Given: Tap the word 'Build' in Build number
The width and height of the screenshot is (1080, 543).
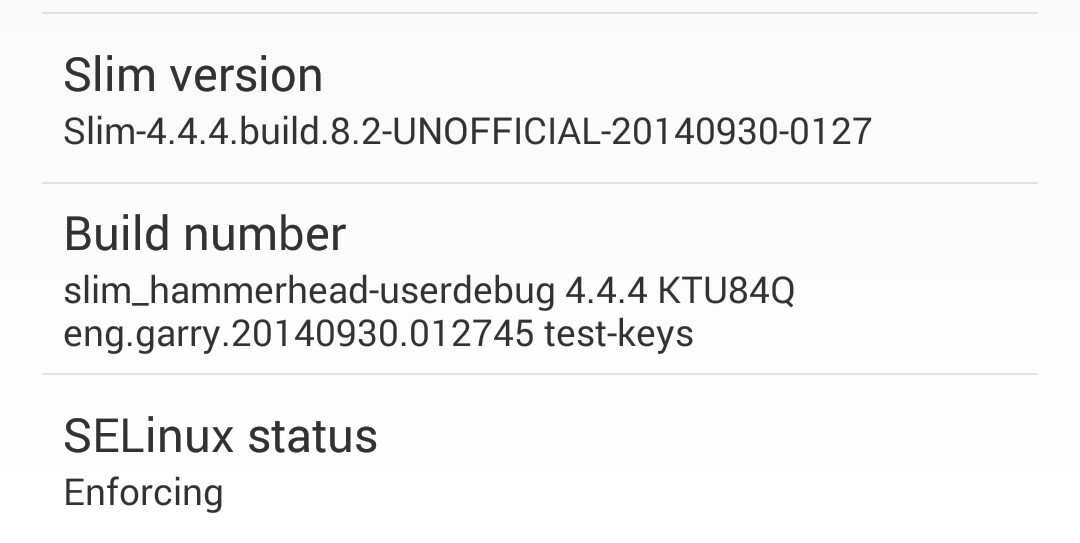Looking at the screenshot, I should pyautogui.click(x=116, y=234).
